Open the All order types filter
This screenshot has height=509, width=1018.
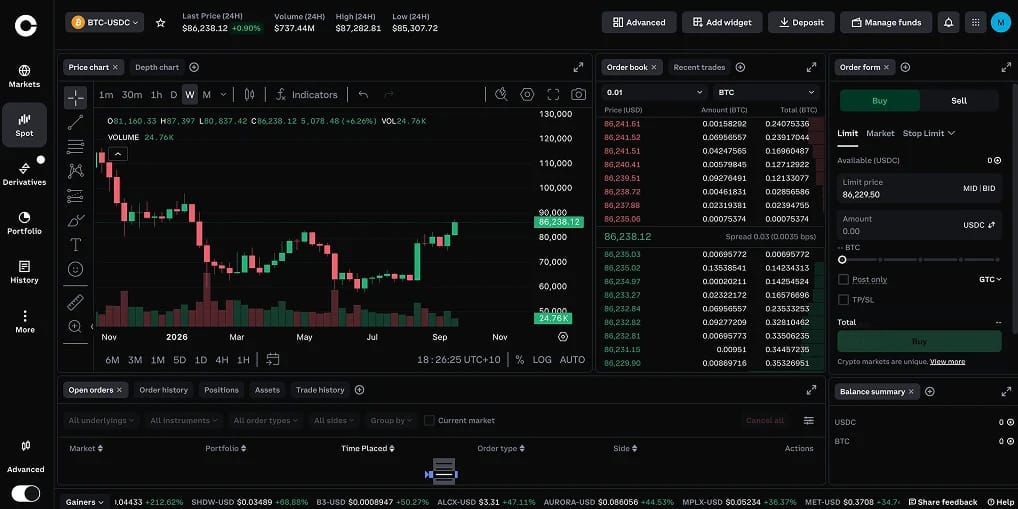pyautogui.click(x=266, y=421)
